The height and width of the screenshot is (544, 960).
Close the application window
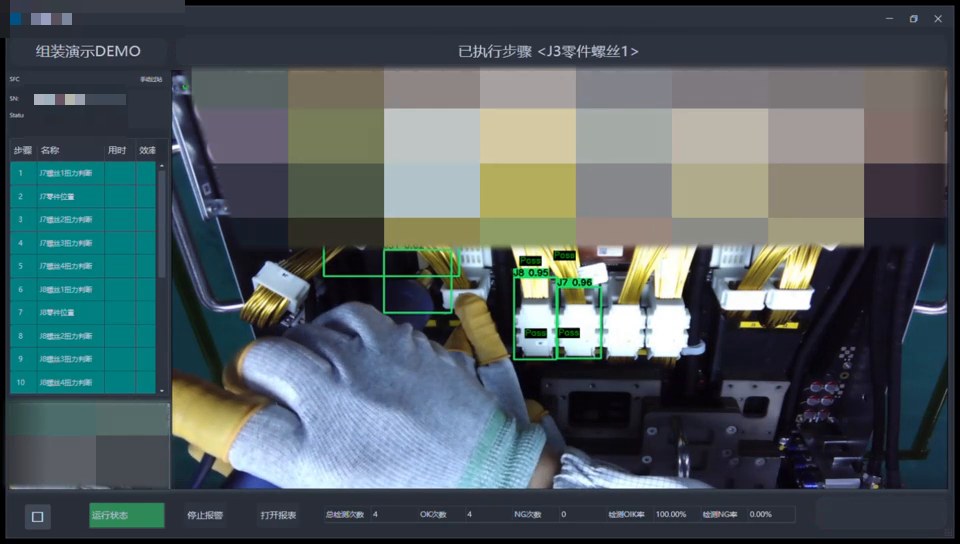coord(938,19)
